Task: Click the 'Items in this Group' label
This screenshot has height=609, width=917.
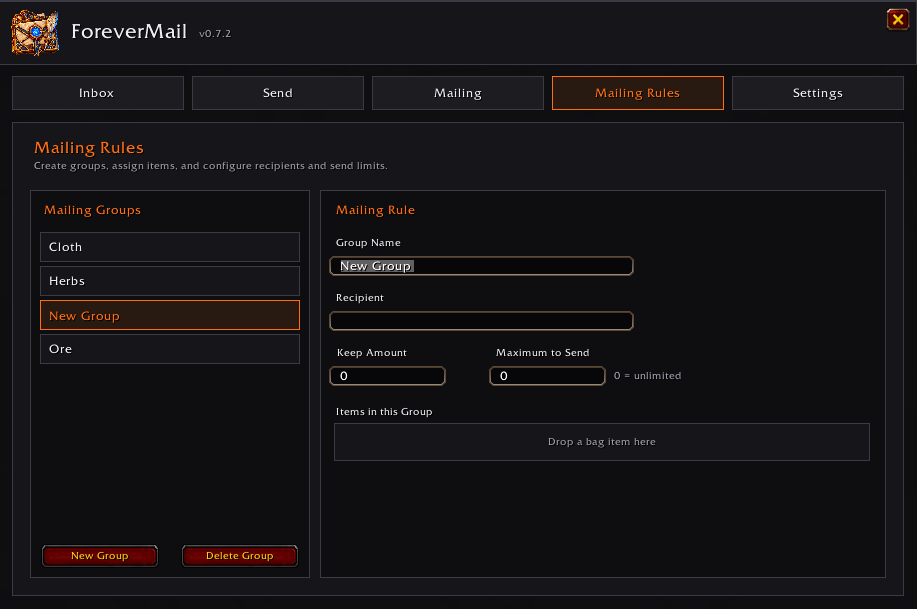Action: pyautogui.click(x=384, y=412)
